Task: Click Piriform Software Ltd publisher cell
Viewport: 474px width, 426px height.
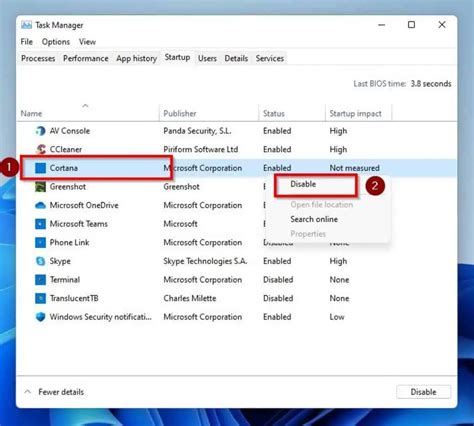Action: (x=201, y=149)
